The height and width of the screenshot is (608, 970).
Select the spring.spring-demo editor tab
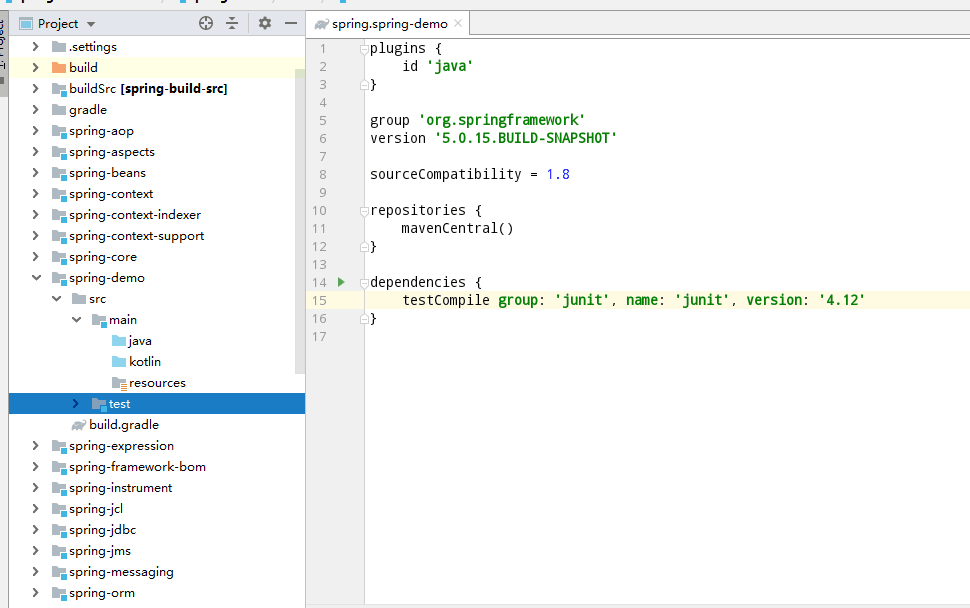(388, 24)
